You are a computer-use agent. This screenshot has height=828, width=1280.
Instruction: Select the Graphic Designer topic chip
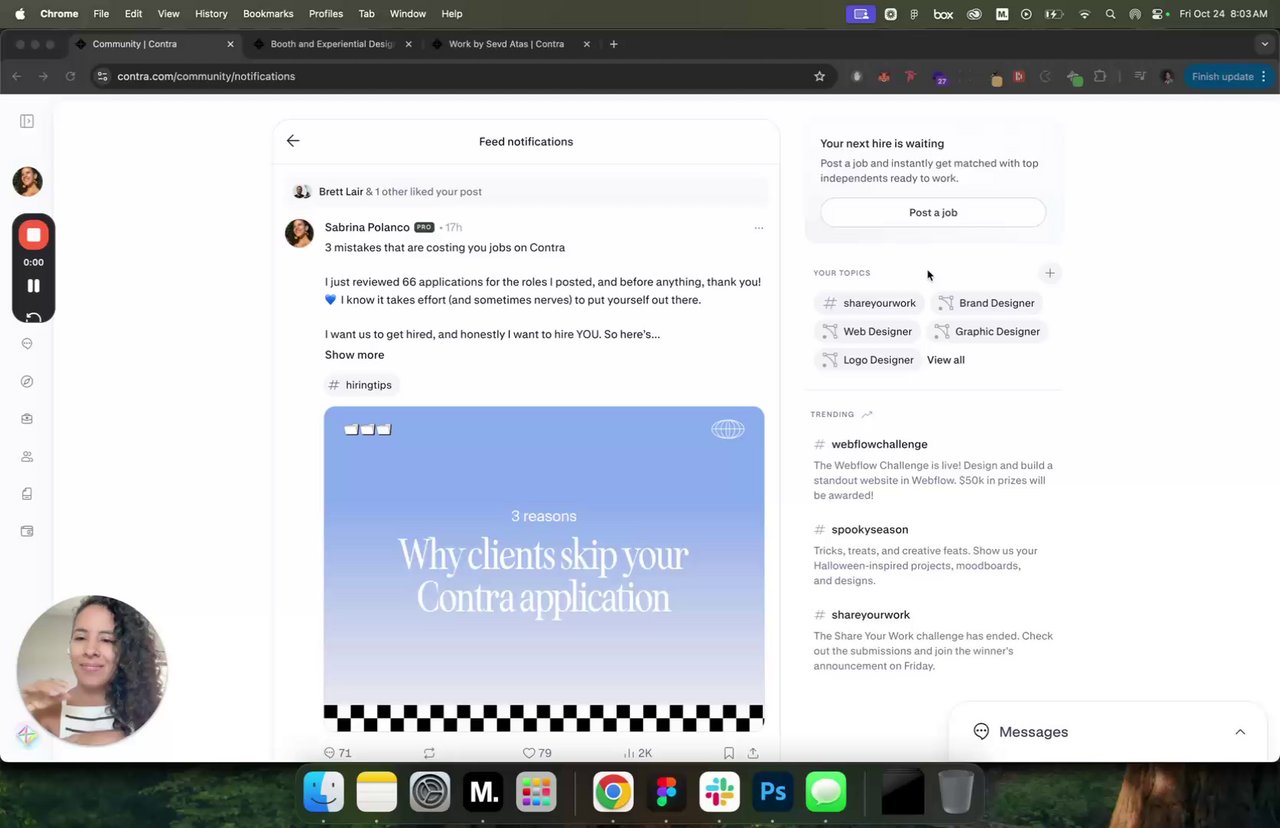click(x=988, y=331)
